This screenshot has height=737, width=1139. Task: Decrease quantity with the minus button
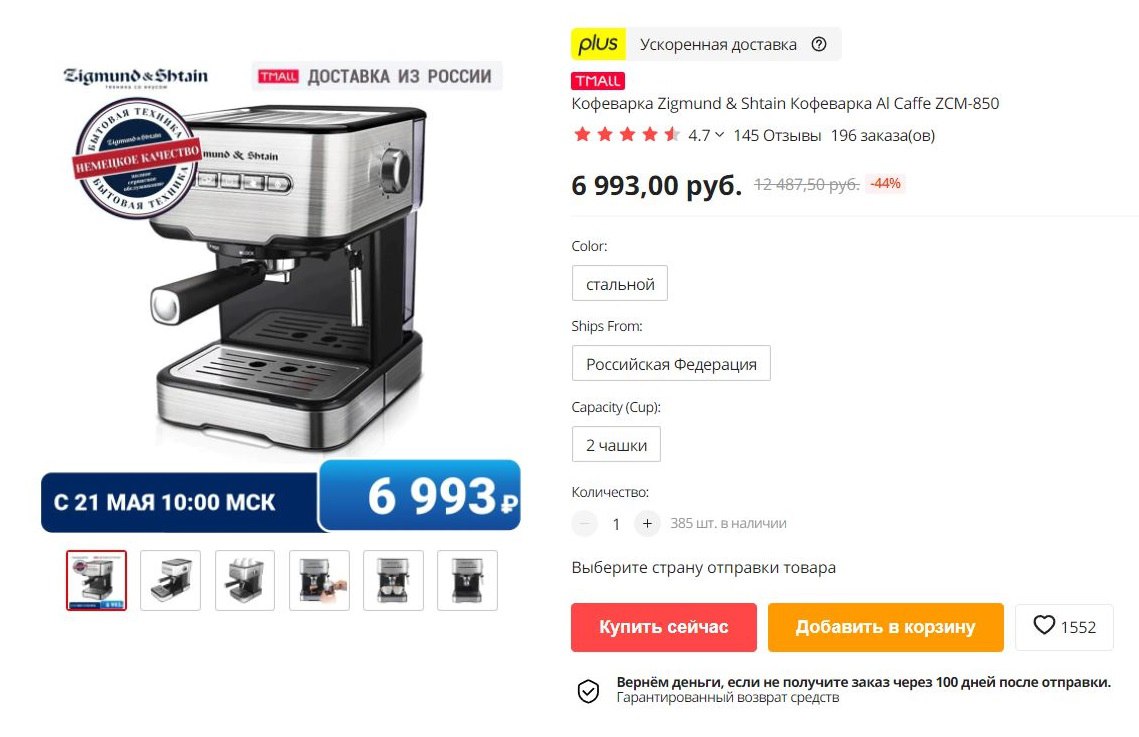584,523
